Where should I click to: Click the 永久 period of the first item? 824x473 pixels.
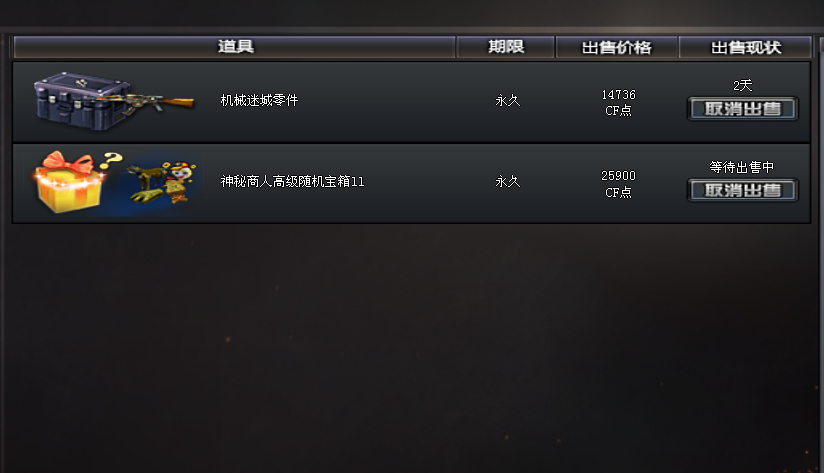508,100
